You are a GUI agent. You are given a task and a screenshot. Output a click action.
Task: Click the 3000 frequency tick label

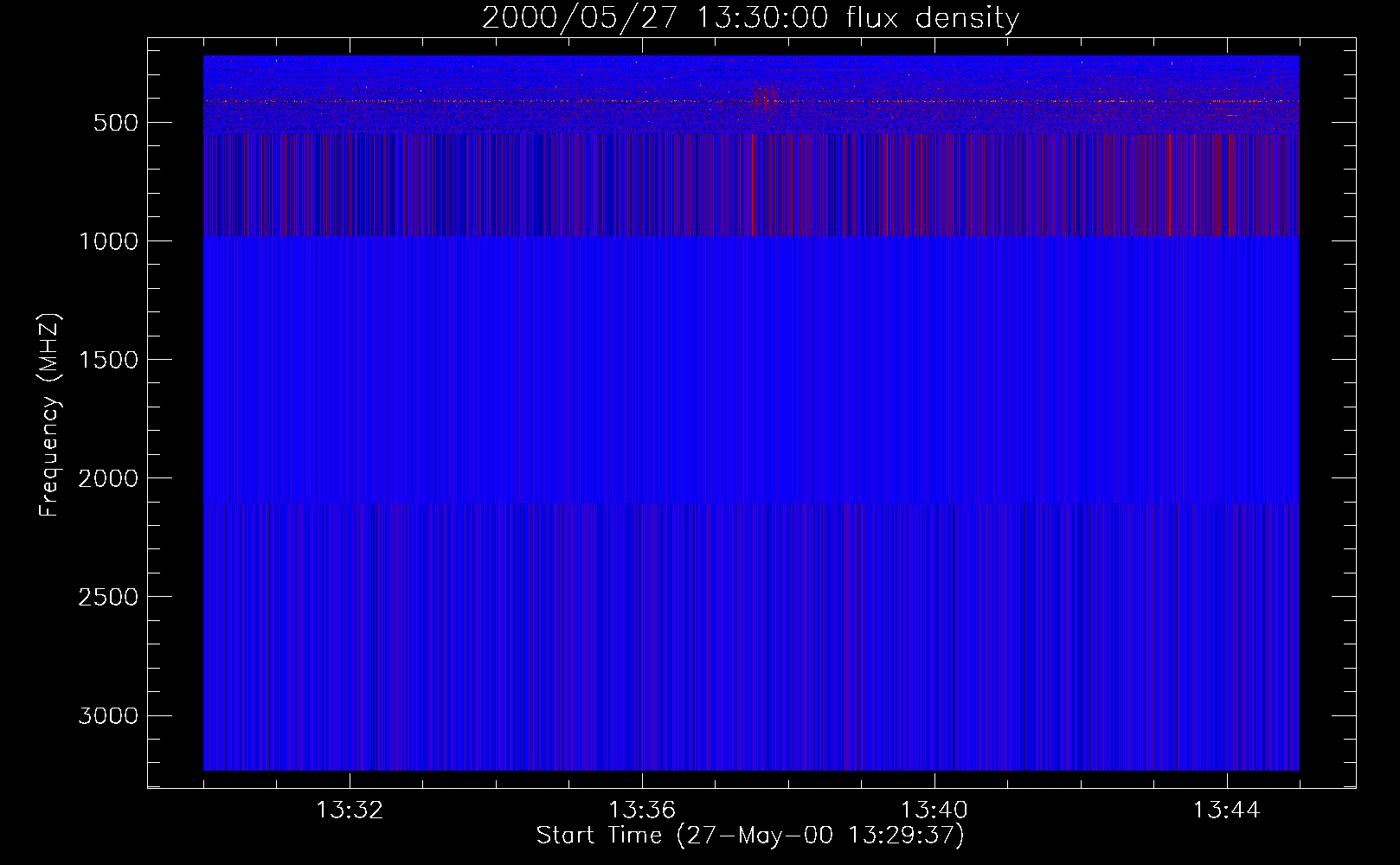point(108,715)
